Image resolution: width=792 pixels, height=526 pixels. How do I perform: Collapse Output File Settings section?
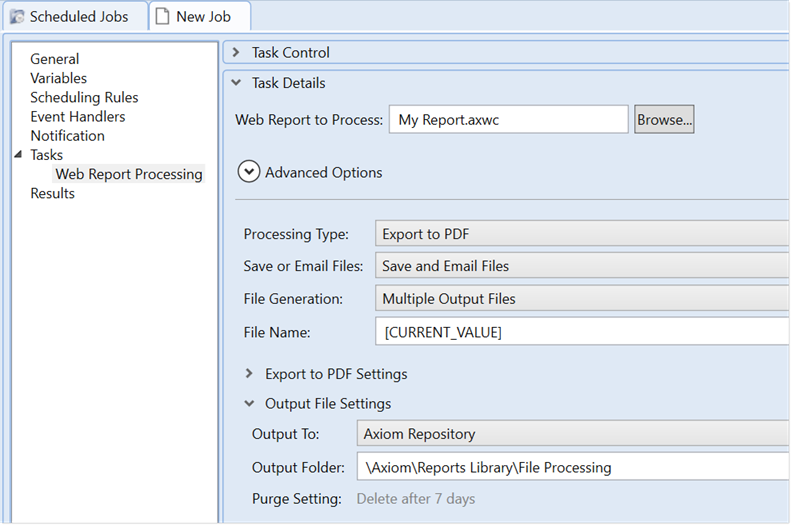coord(249,404)
